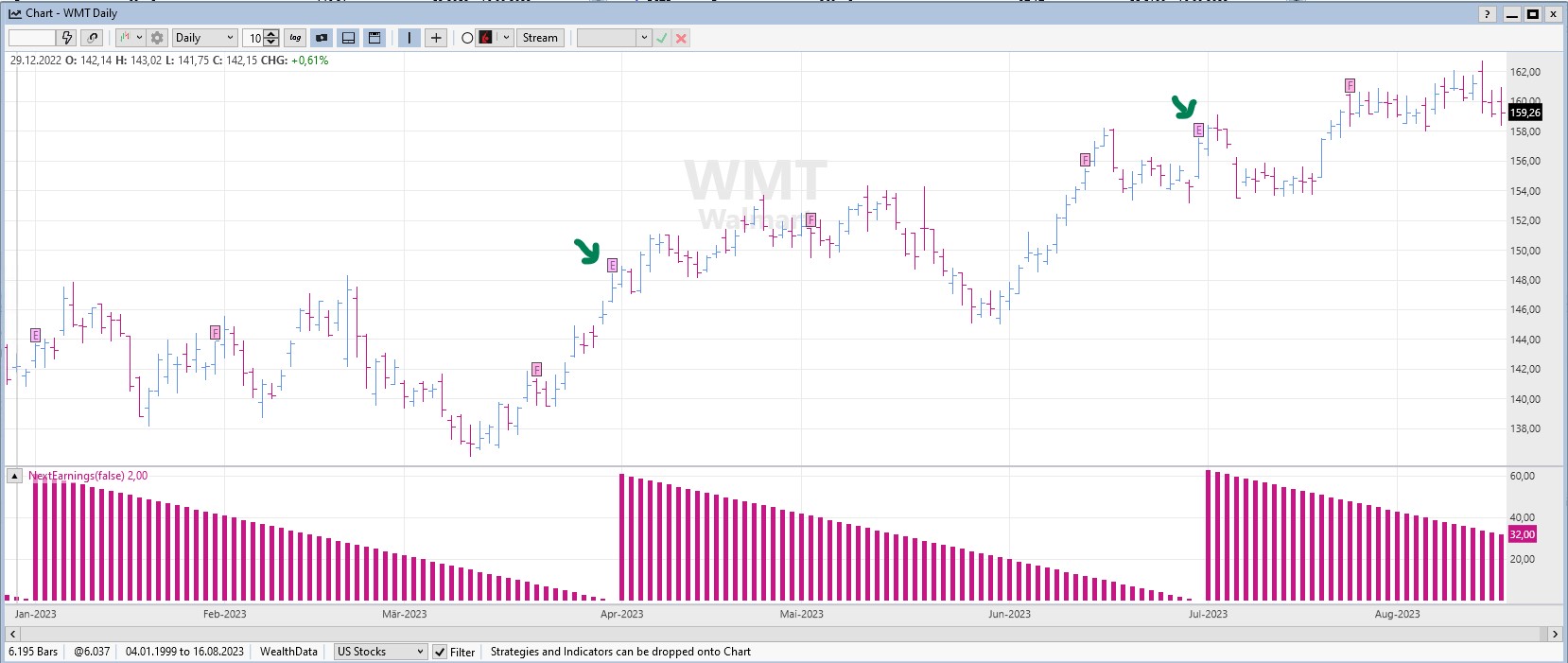Click the @6.037 status entry
Viewport: 1568px width, 663px height.
click(92, 652)
